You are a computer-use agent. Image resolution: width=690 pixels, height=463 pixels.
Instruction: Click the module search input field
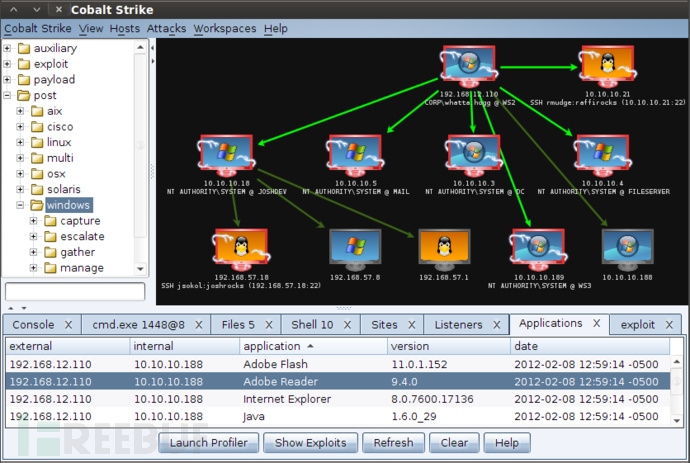coord(75,291)
